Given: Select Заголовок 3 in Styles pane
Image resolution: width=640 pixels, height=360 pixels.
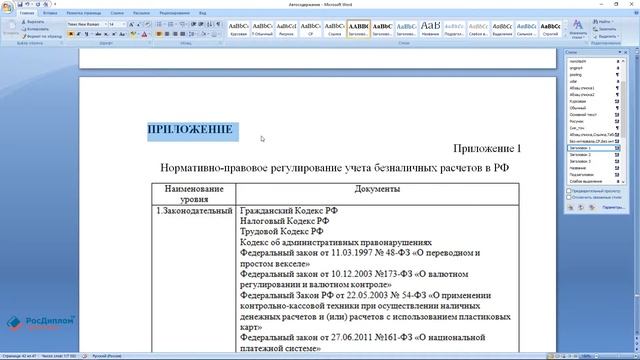Looking at the screenshot, I should click(x=594, y=161).
